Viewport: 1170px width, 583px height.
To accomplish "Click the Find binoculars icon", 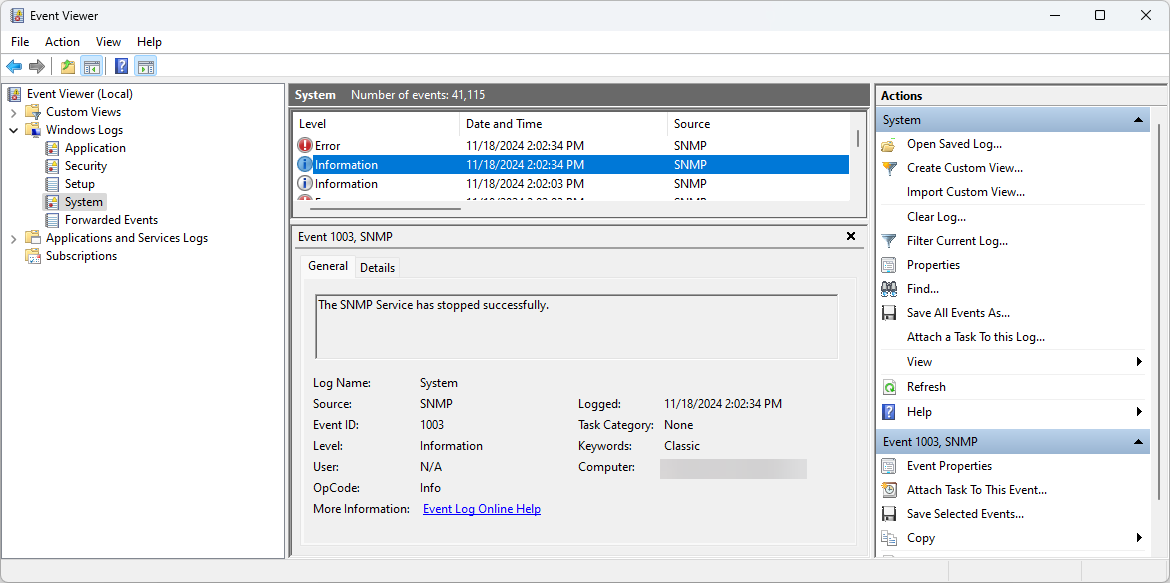I will (x=890, y=288).
